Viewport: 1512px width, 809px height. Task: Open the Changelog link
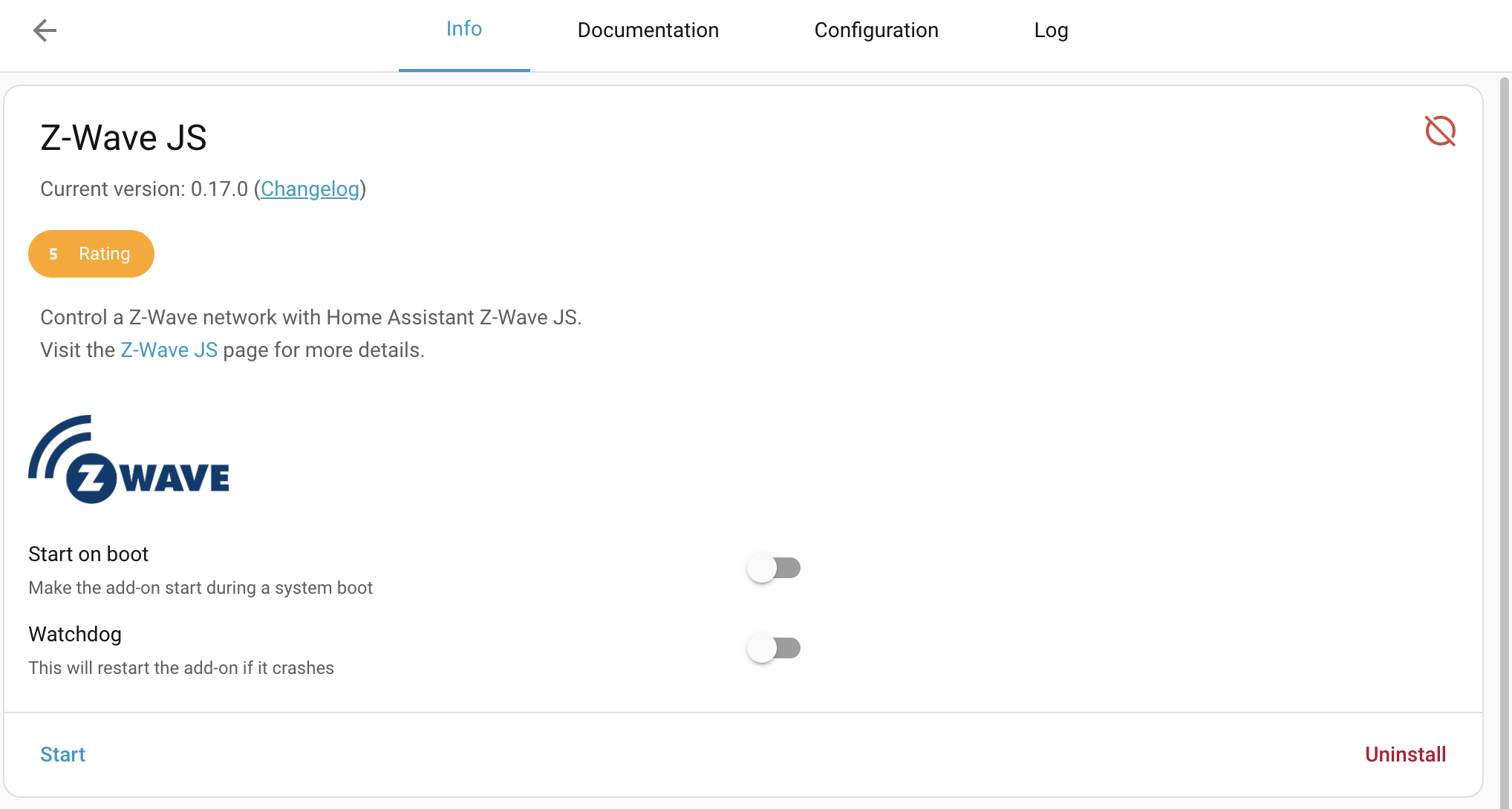click(x=310, y=189)
